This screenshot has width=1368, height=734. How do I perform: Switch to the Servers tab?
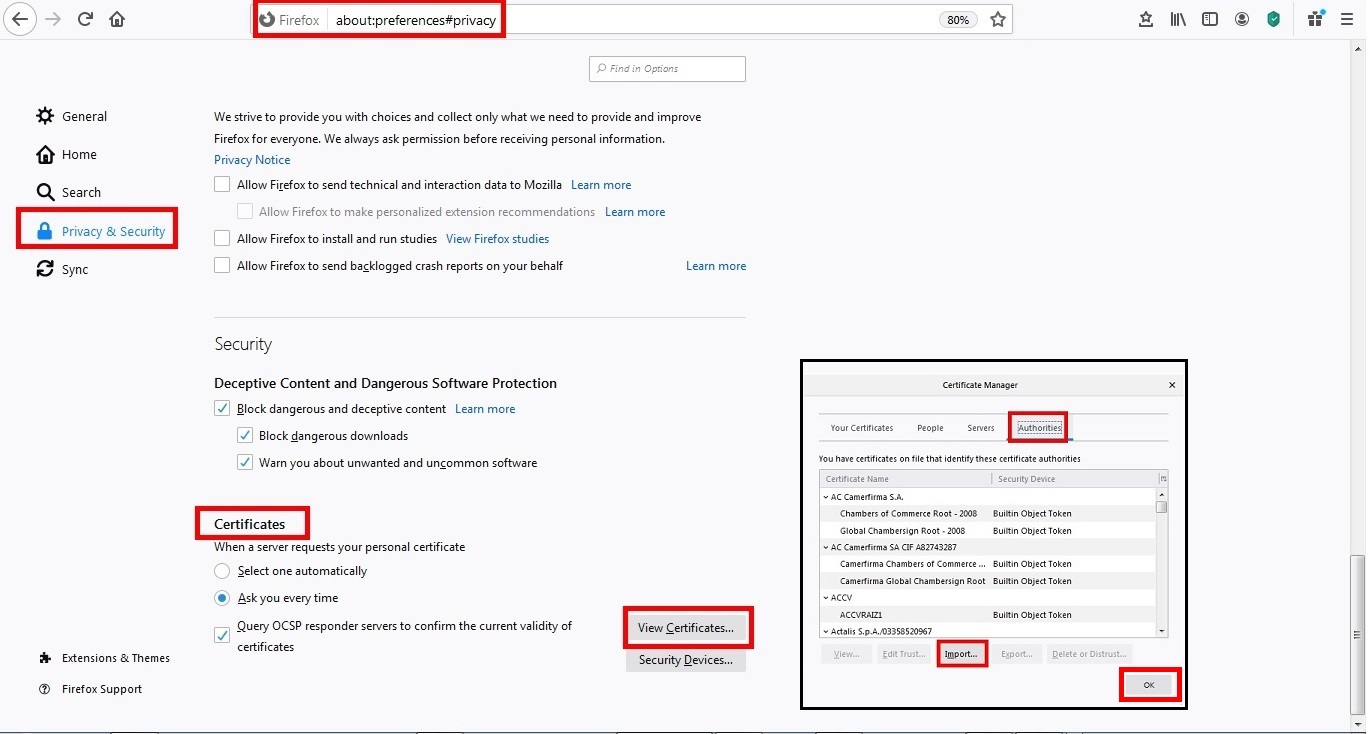pyautogui.click(x=981, y=428)
